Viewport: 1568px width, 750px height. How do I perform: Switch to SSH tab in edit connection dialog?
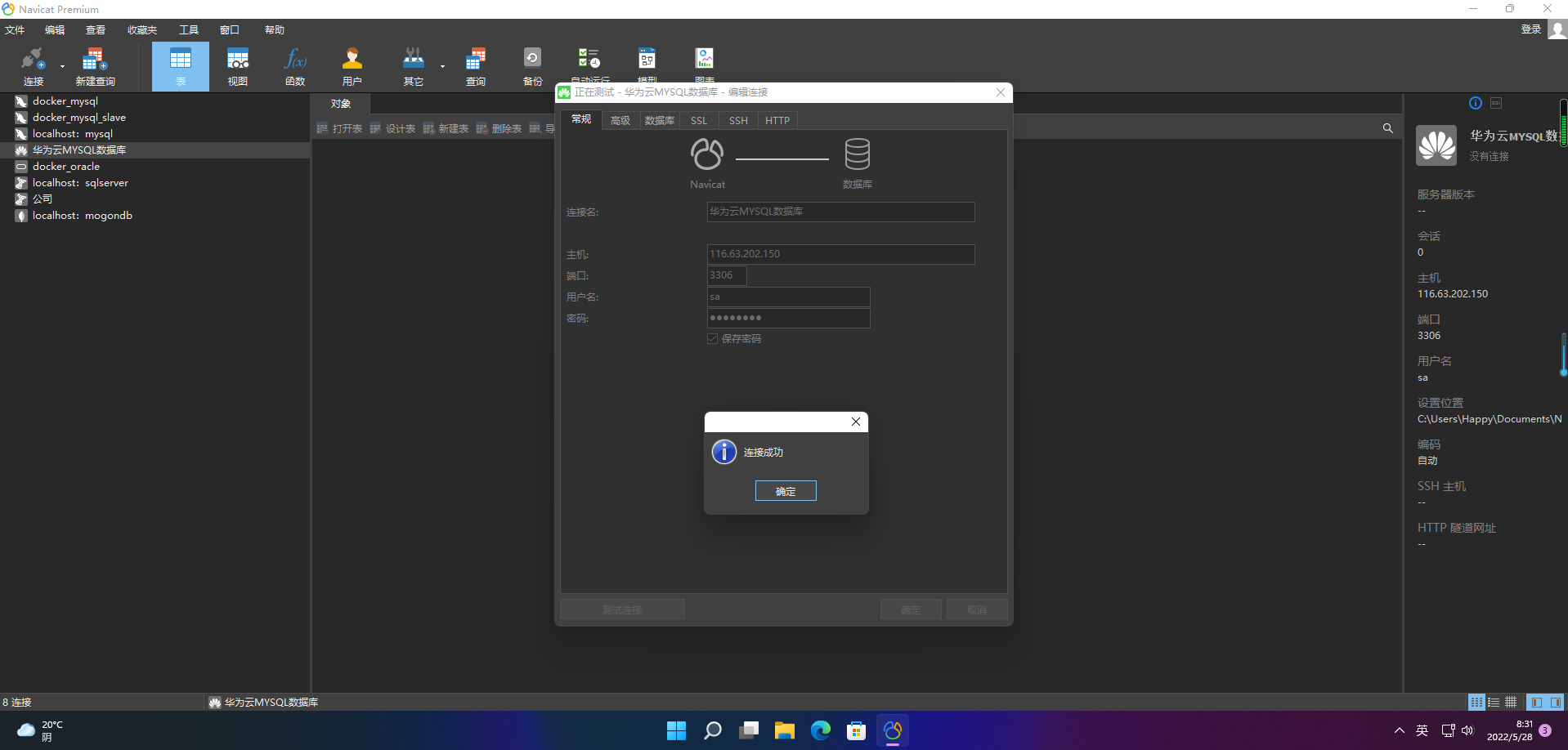tap(738, 120)
